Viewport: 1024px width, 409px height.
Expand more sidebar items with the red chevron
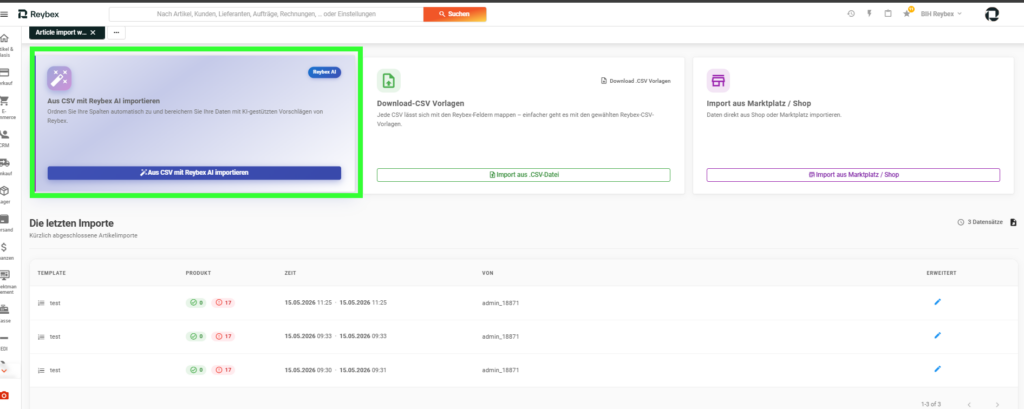click(x=5, y=370)
